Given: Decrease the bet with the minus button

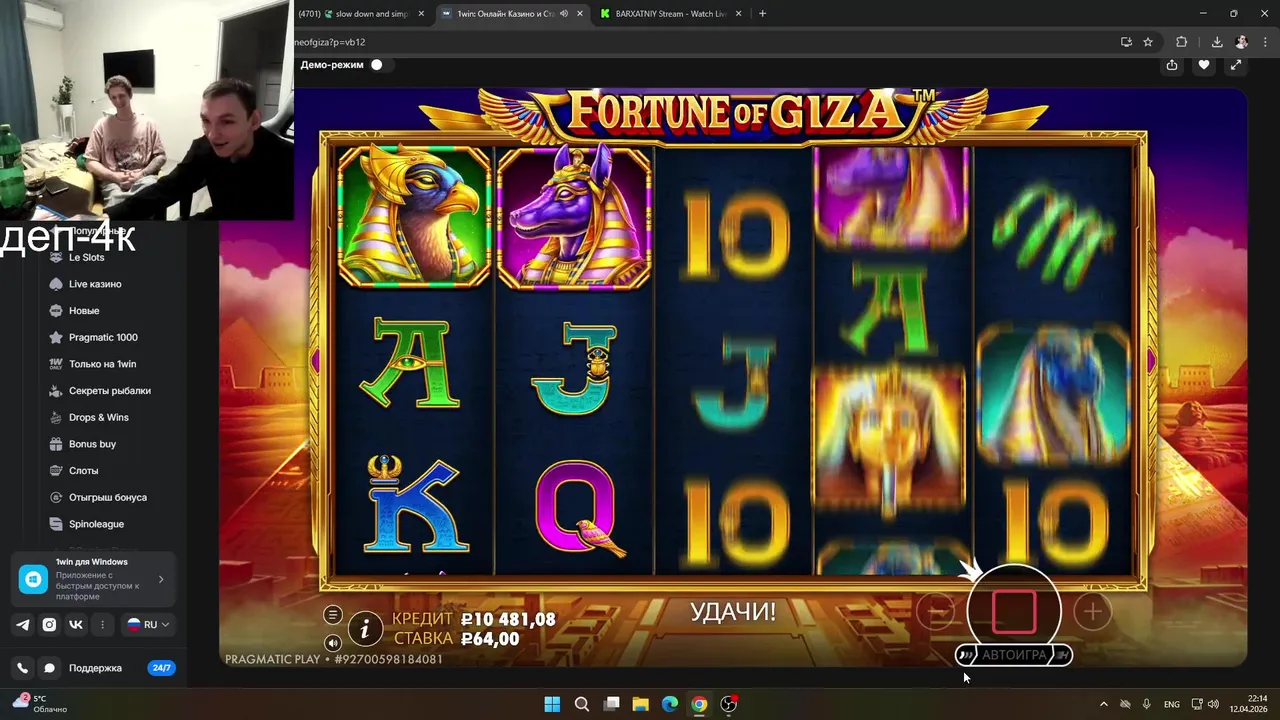Looking at the screenshot, I should click(936, 612).
